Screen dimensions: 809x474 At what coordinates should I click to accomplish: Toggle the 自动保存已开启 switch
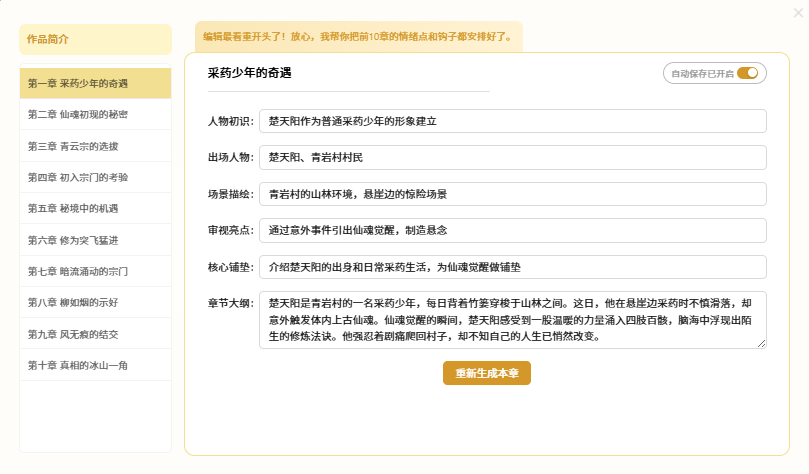pyautogui.click(x=747, y=73)
